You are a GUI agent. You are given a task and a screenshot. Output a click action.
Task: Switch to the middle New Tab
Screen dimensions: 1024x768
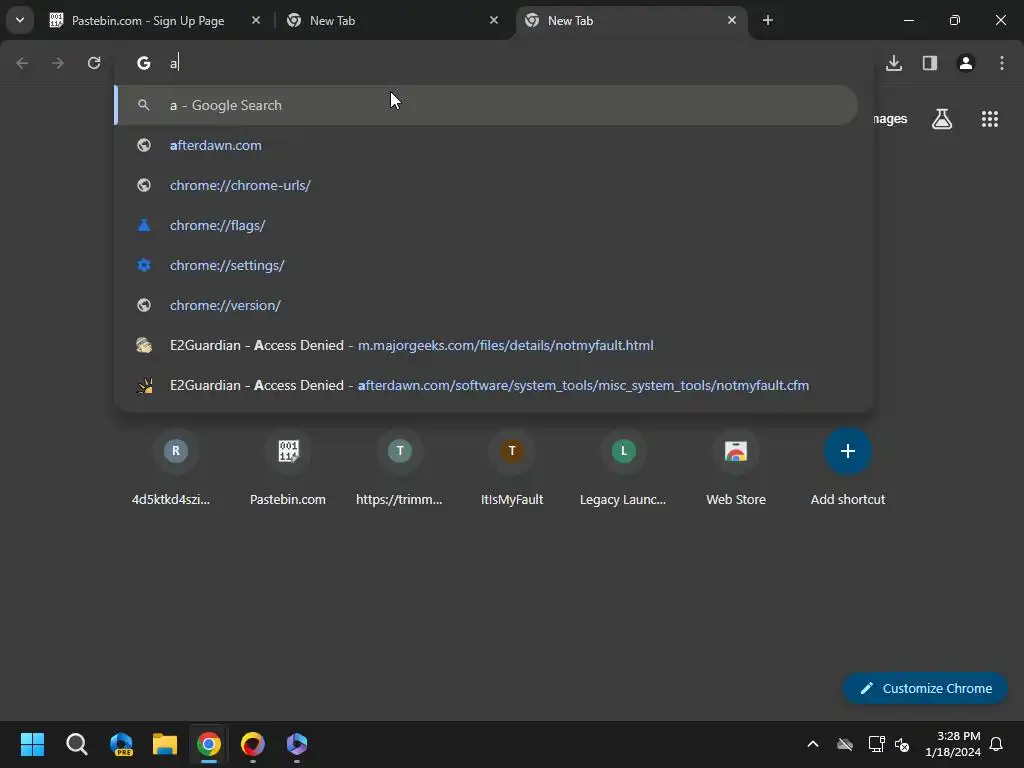click(x=394, y=20)
